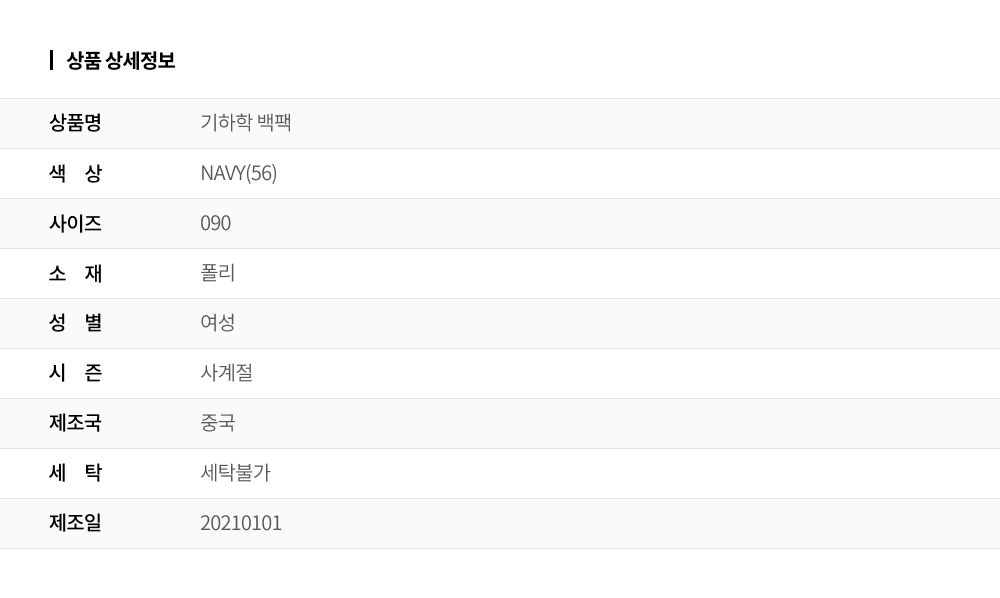Select the 소재 row label
Viewport: 1000px width, 598px height.
tap(75, 273)
